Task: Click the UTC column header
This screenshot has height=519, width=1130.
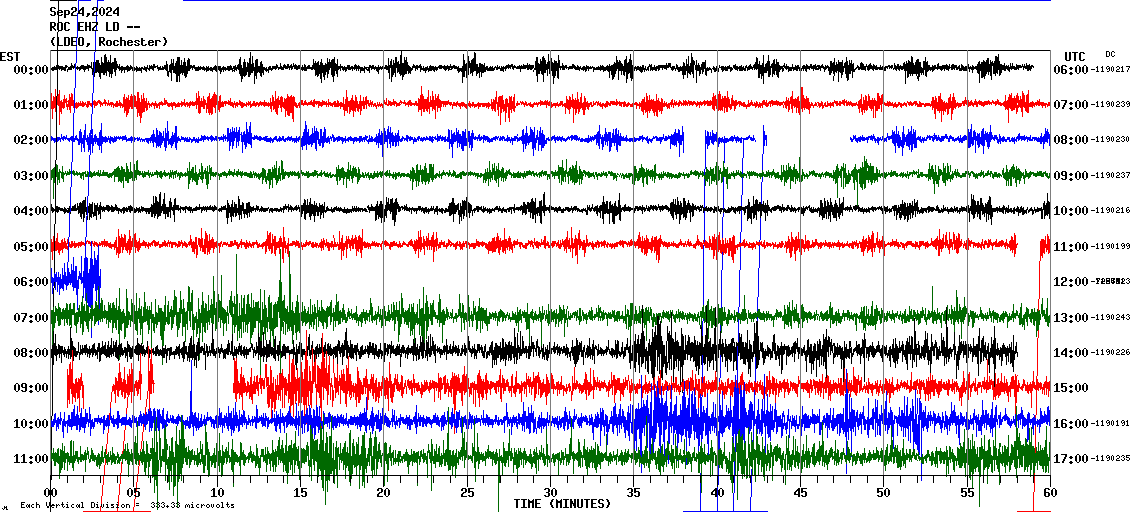Action: coord(1074,56)
